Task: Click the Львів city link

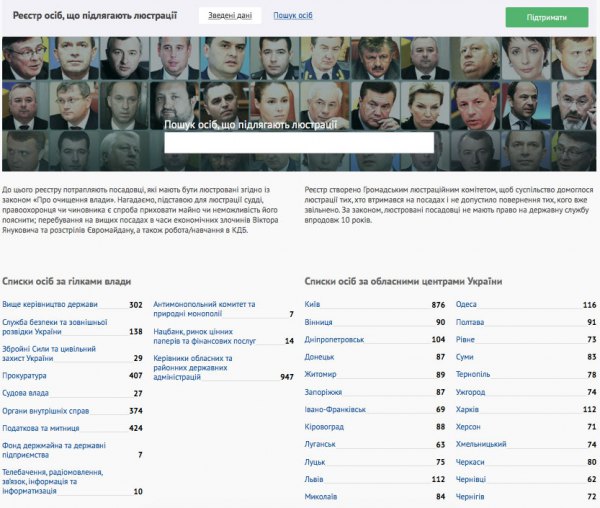Action: [314, 479]
